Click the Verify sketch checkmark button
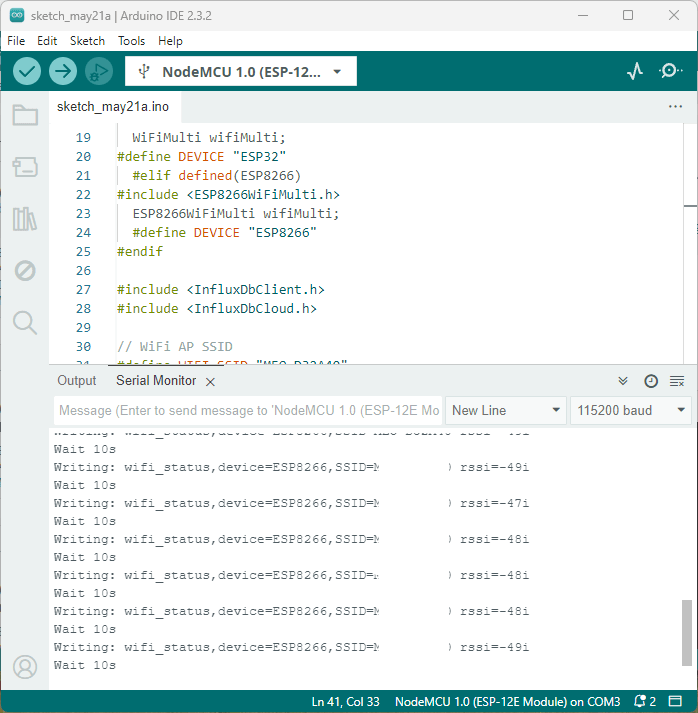 pyautogui.click(x=27, y=71)
